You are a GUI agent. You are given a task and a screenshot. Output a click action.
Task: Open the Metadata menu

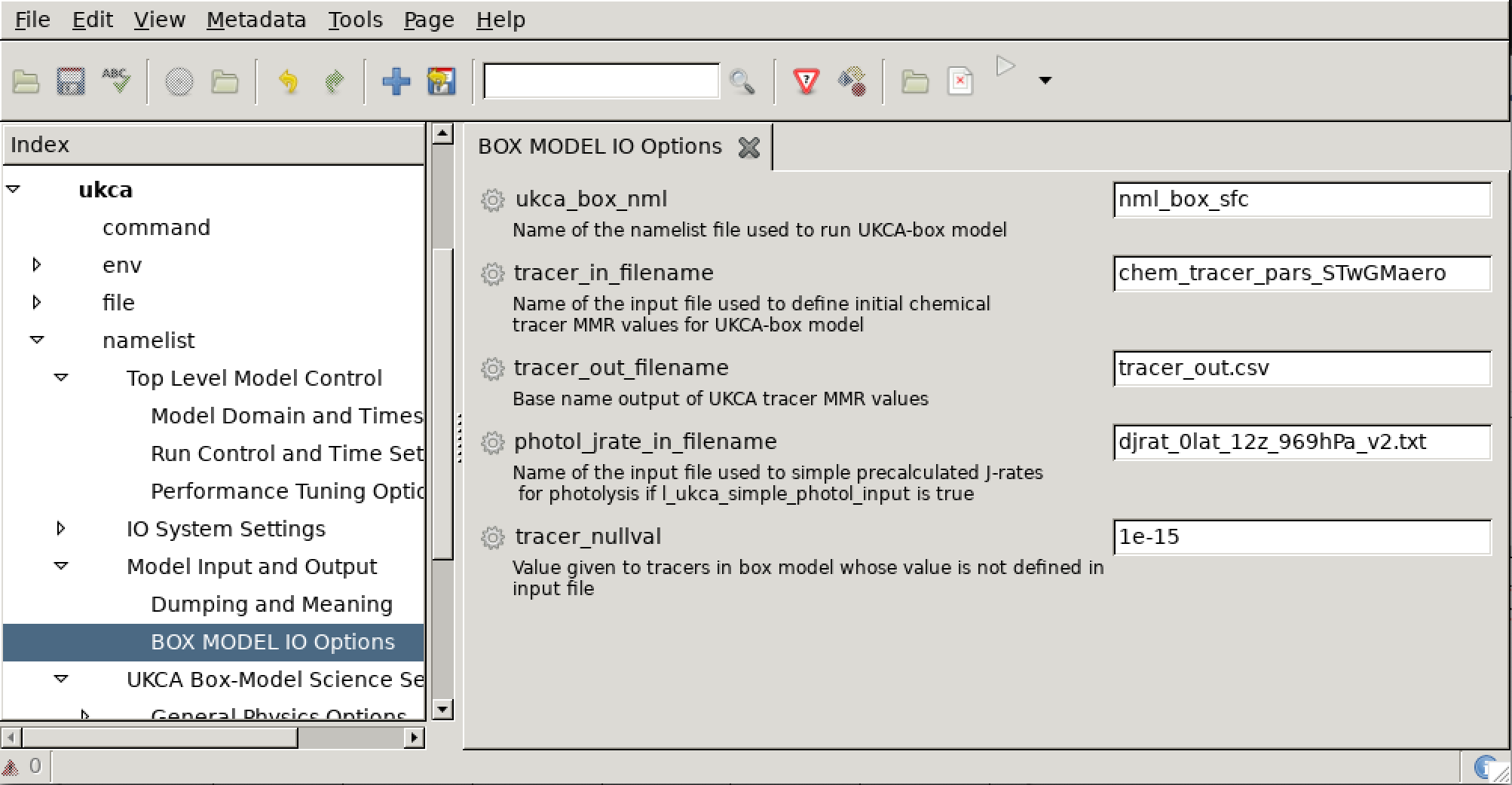tap(256, 20)
